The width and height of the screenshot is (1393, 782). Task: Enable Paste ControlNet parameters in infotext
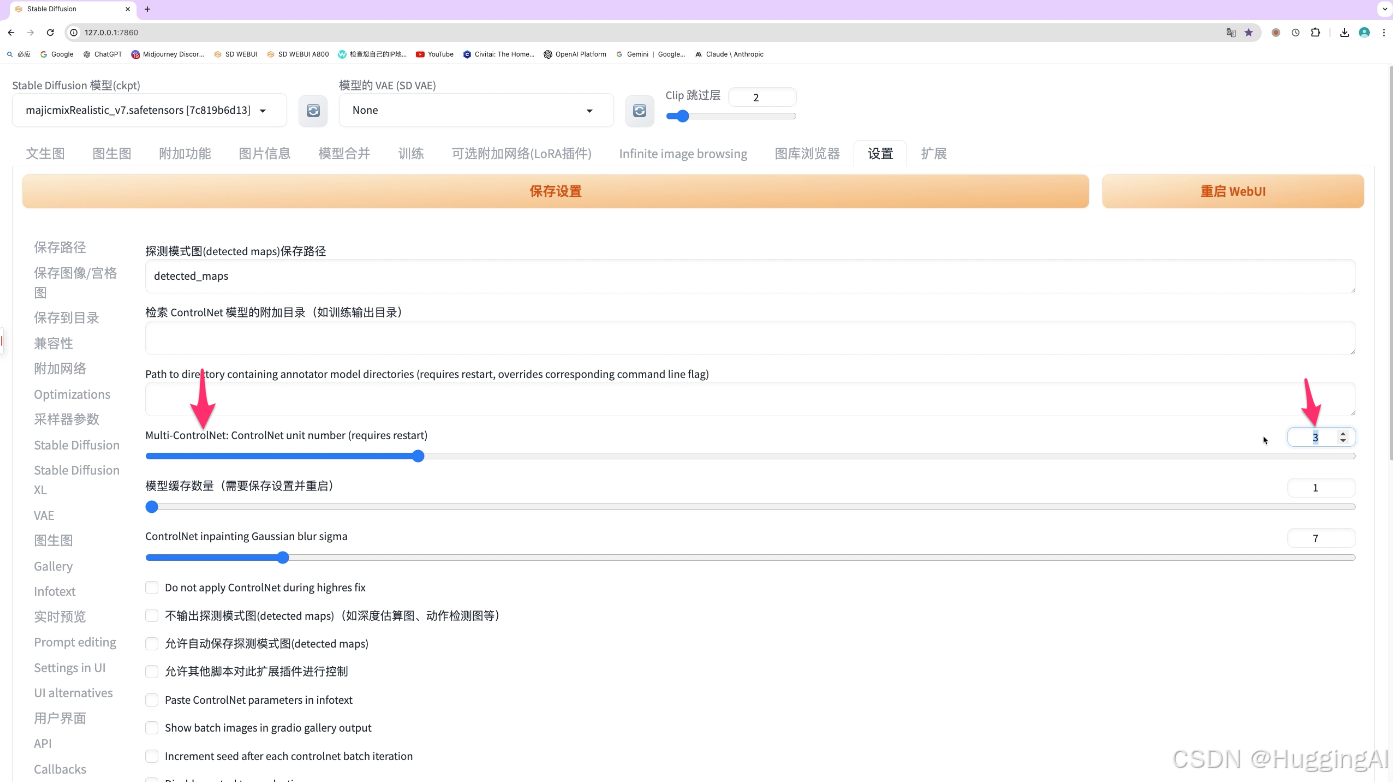152,700
